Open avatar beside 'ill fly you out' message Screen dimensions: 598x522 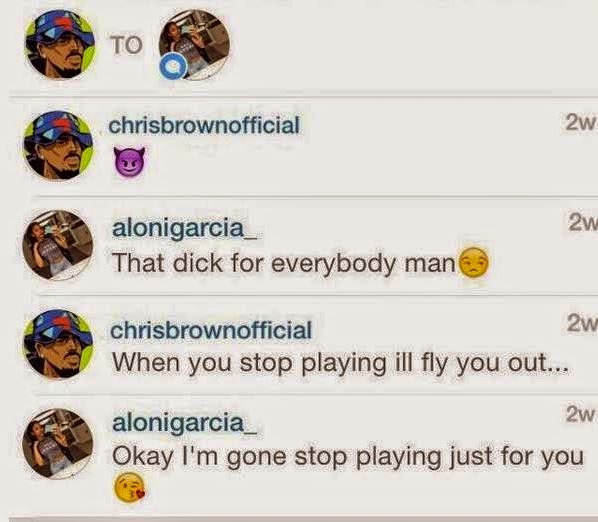point(58,344)
